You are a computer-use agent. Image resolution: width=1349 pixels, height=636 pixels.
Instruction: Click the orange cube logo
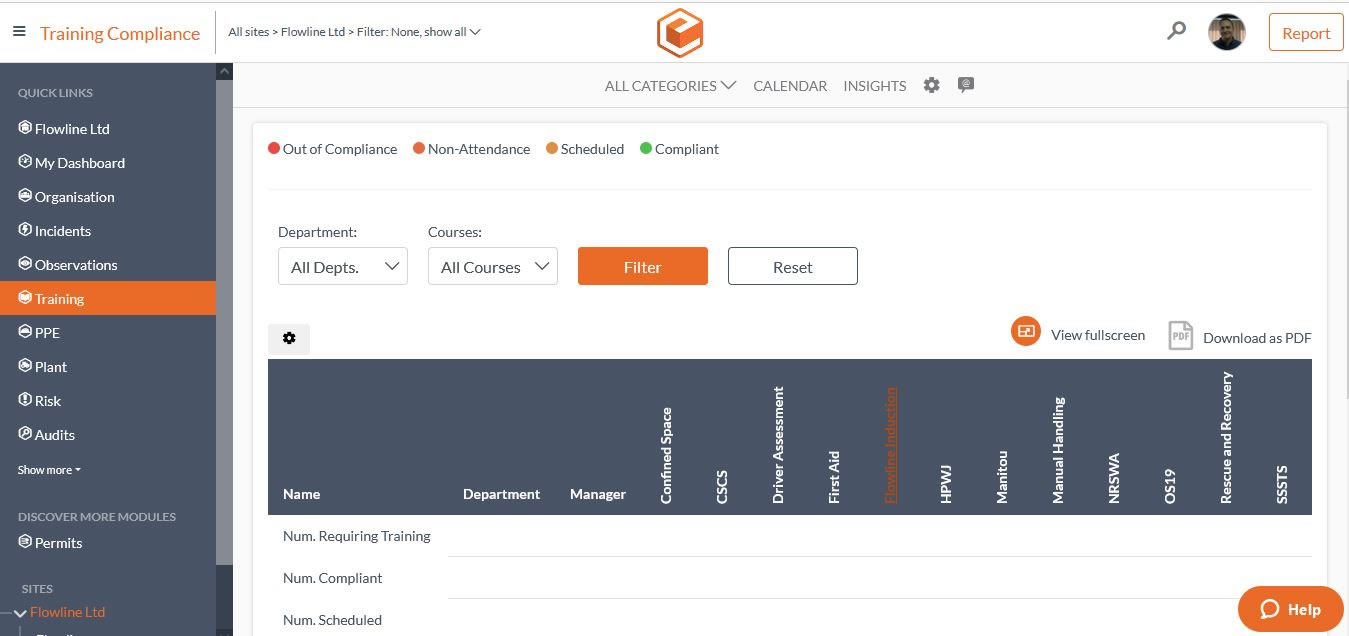[x=680, y=33]
